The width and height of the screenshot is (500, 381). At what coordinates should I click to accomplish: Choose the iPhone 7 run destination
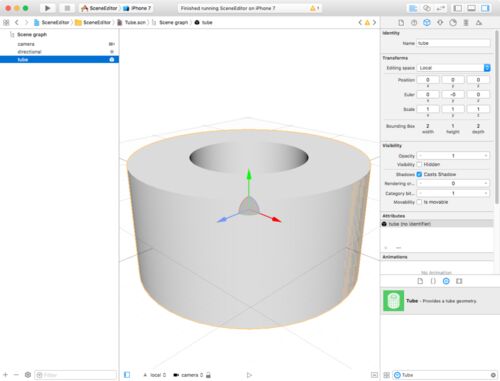[137, 8]
